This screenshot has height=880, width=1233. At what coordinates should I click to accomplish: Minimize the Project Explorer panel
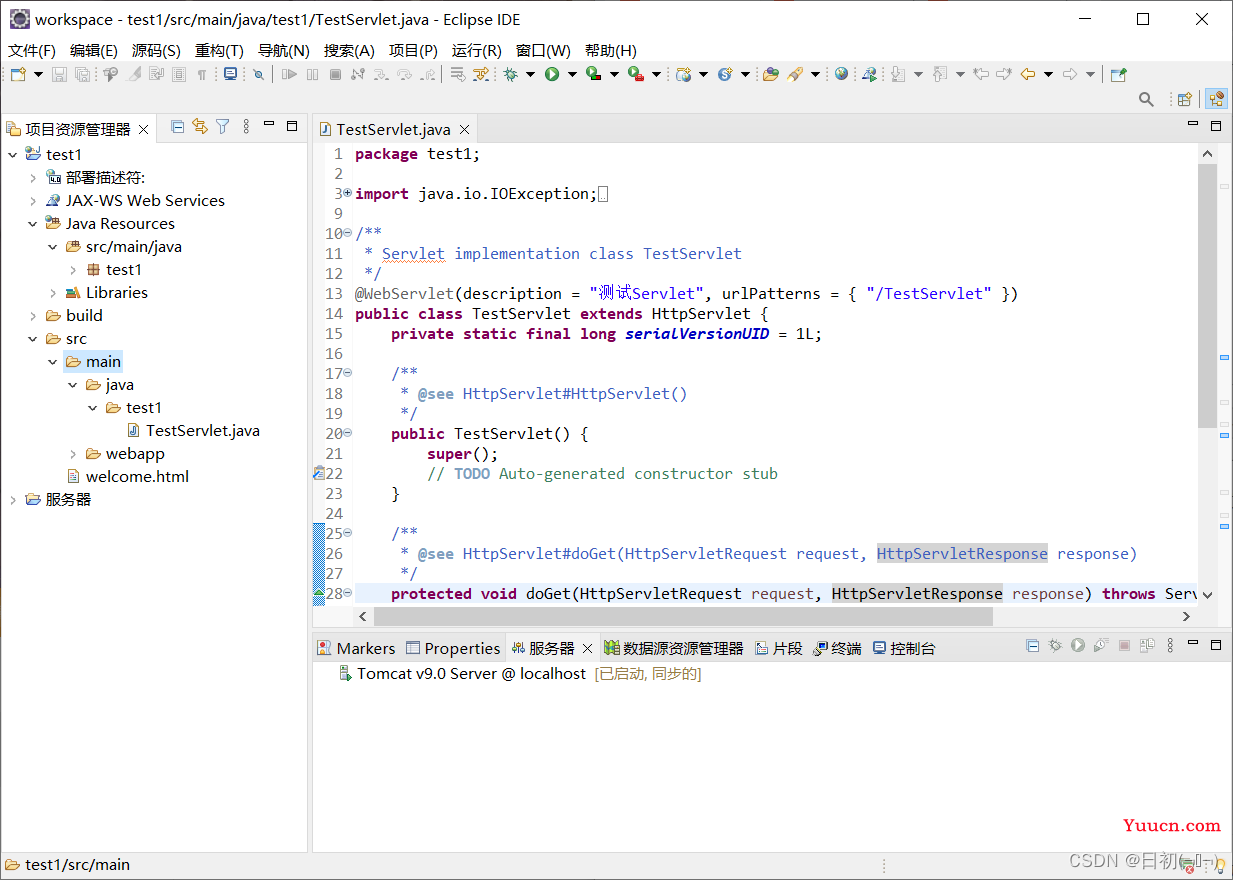tap(269, 126)
